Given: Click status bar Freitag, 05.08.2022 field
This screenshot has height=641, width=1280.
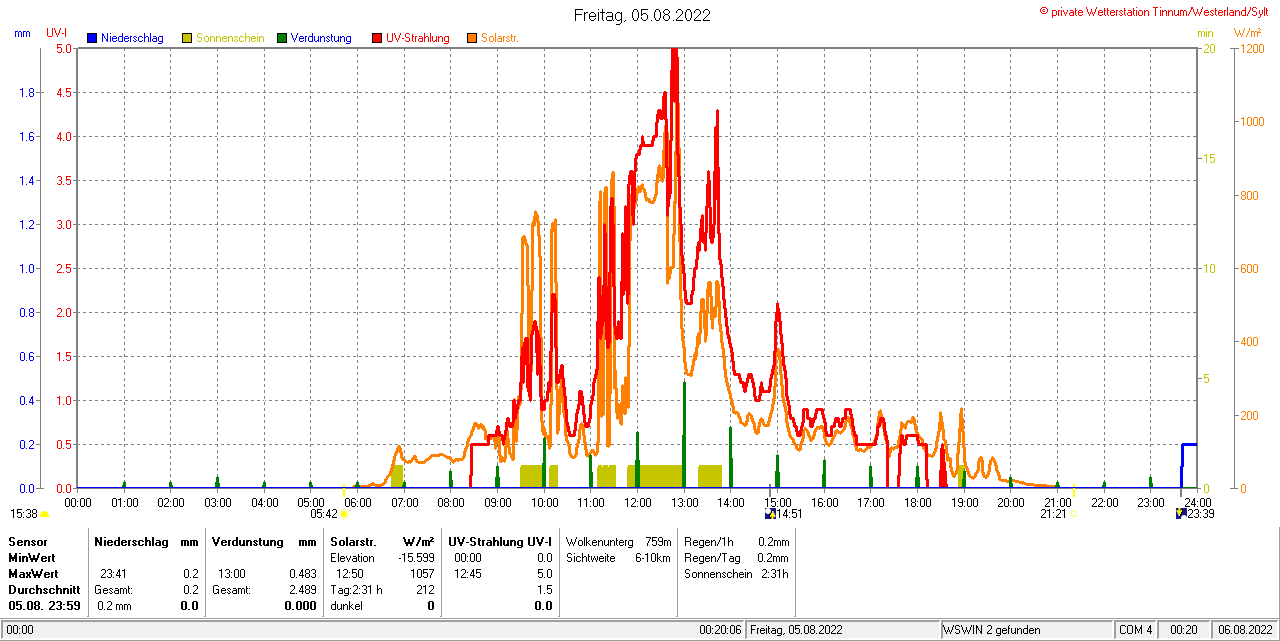Looking at the screenshot, I should click(x=843, y=630).
